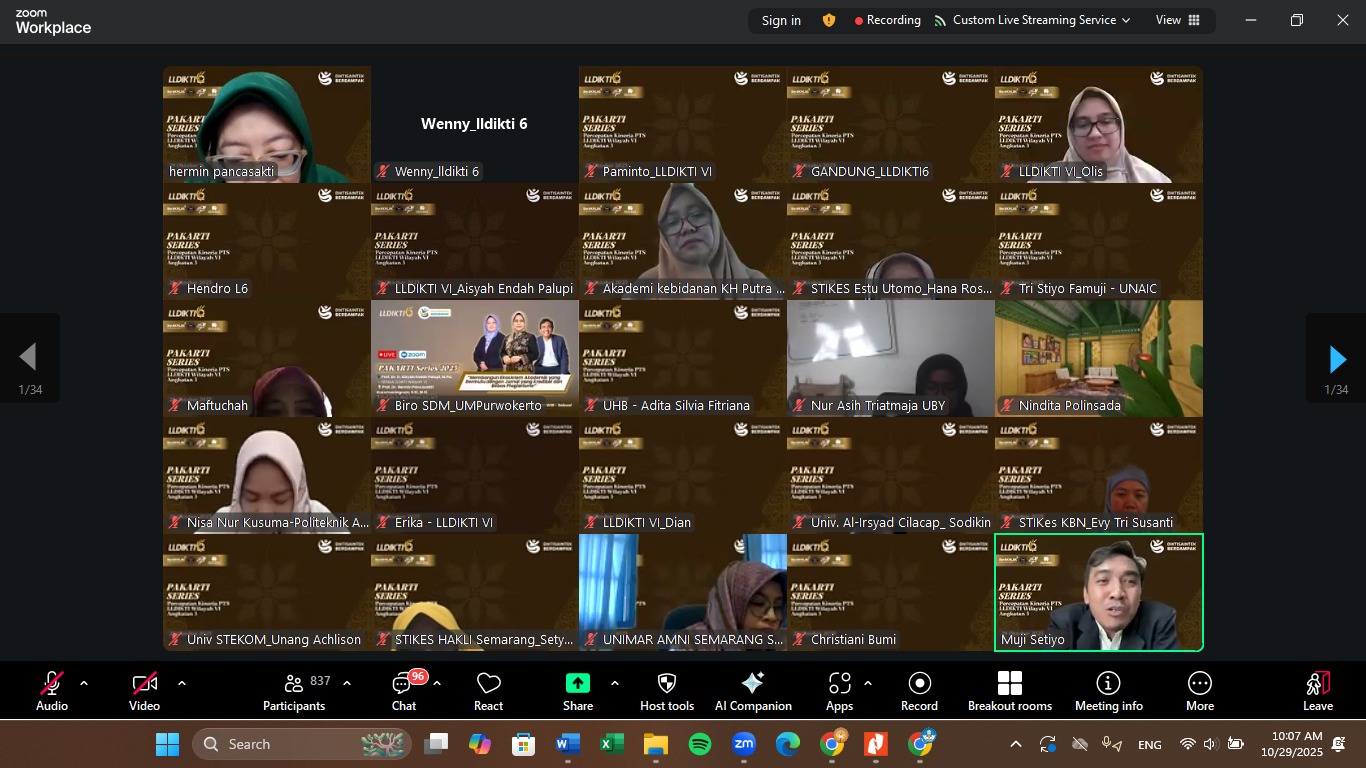The height and width of the screenshot is (768, 1366).
Task: Open Meeting info
Action: click(x=1108, y=691)
